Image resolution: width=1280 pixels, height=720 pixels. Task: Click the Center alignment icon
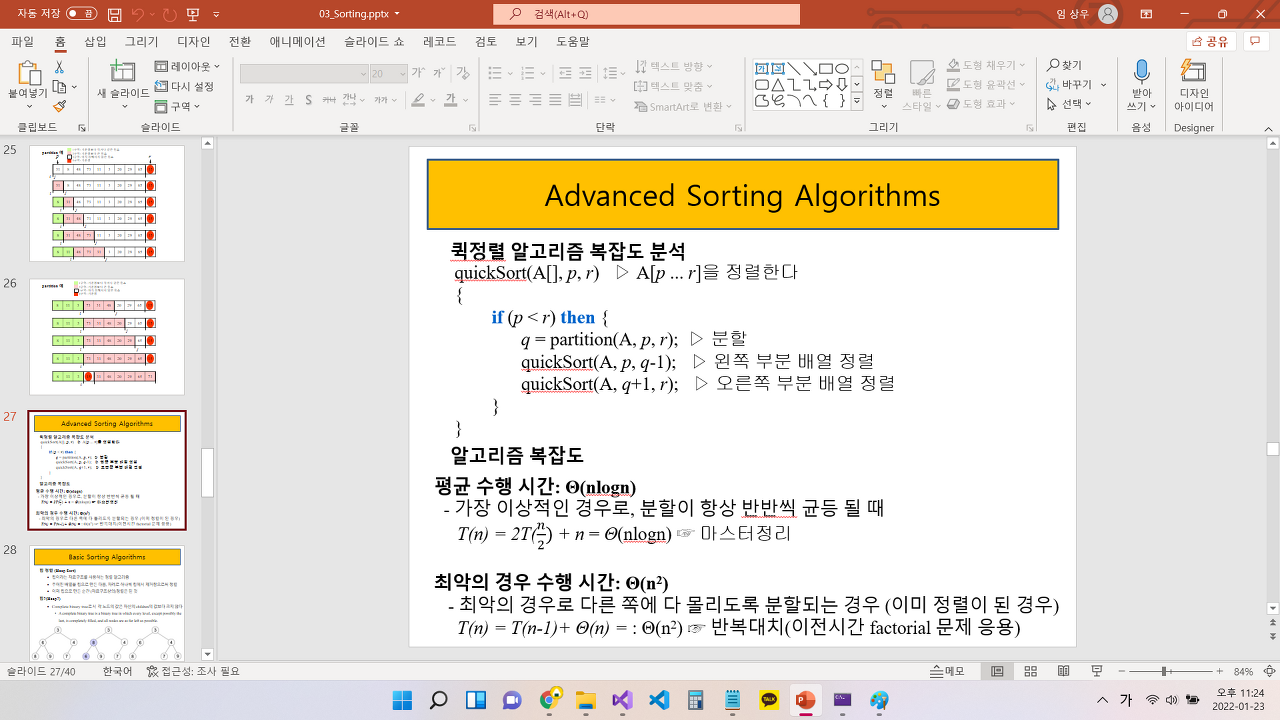tap(515, 100)
